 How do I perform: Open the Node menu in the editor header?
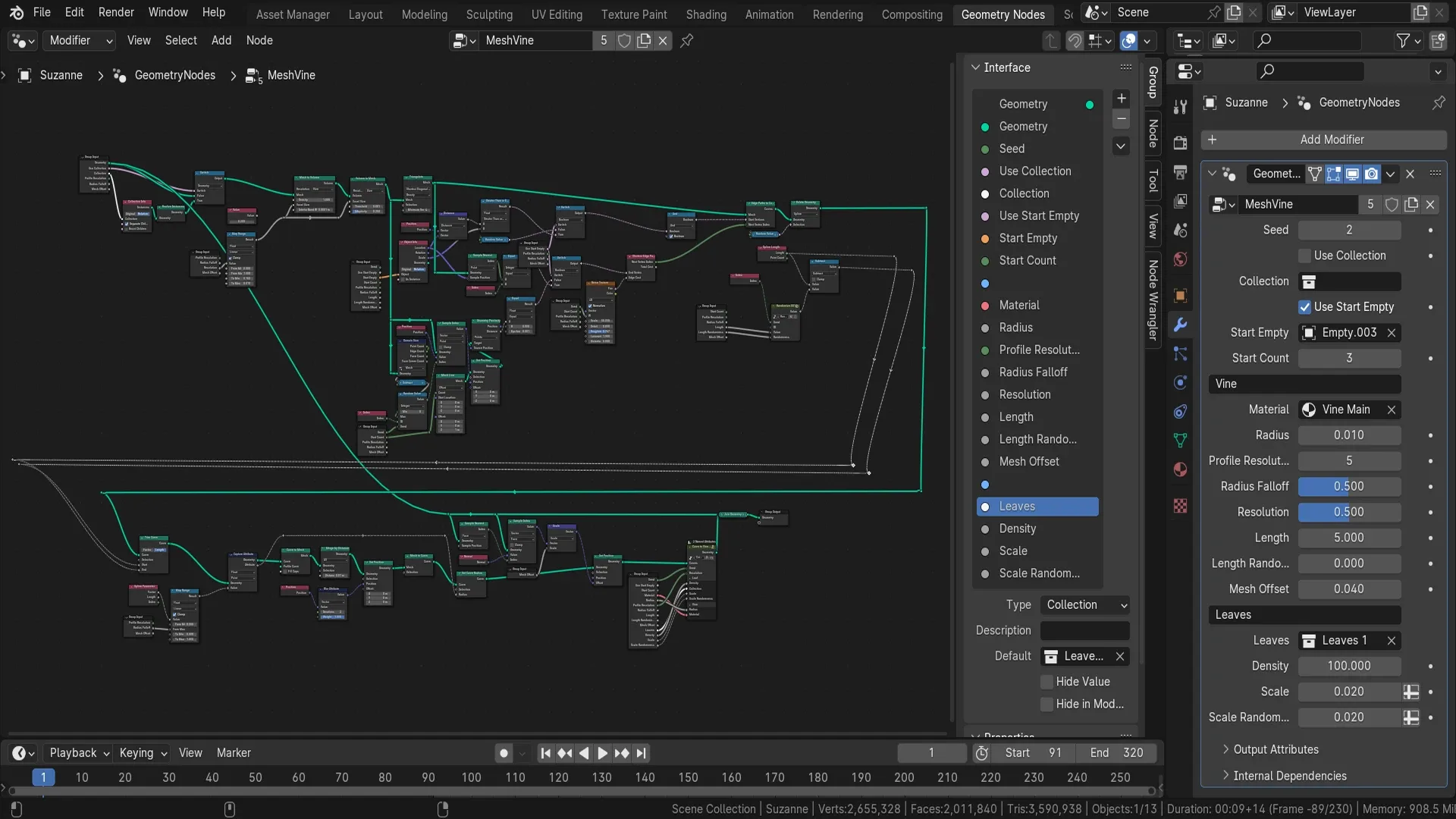259,40
